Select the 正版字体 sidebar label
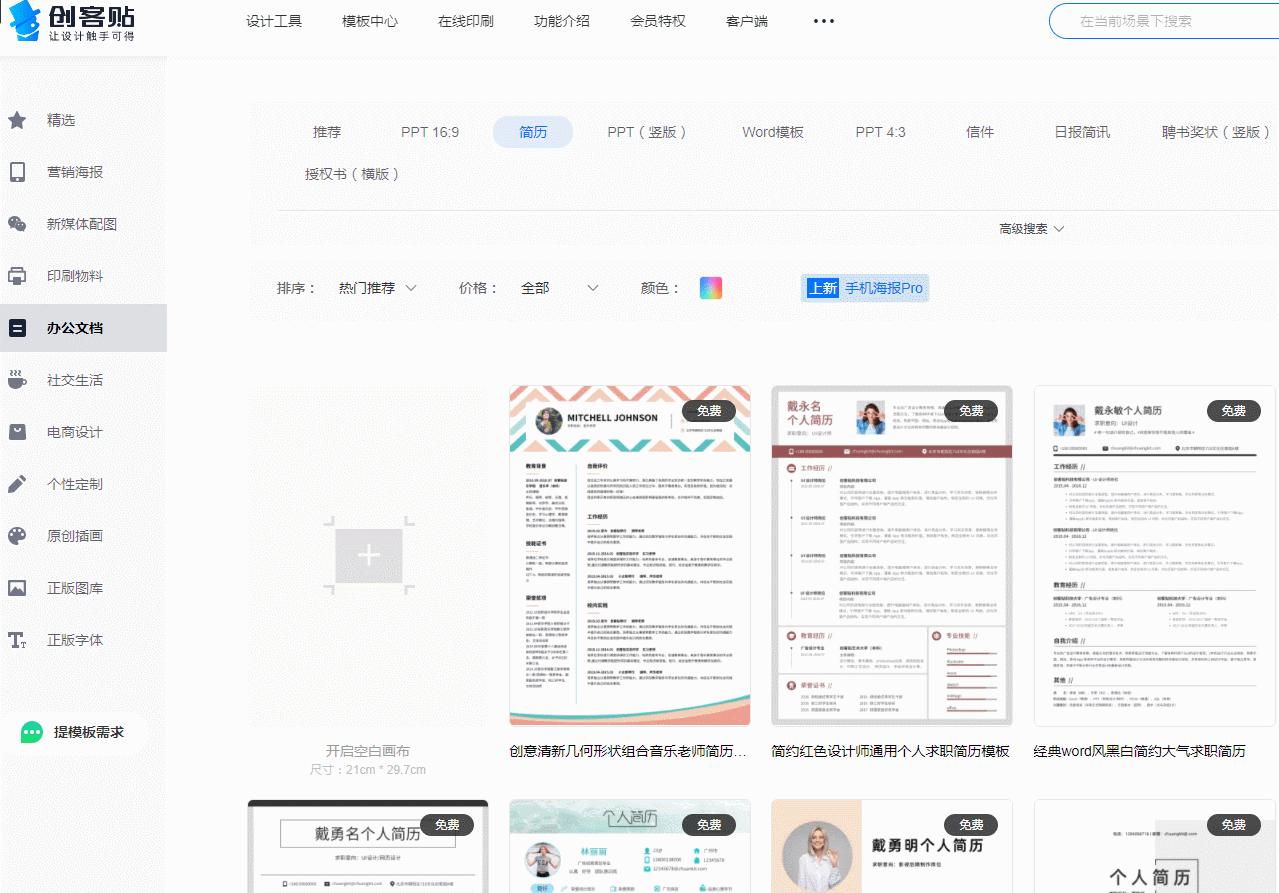Screen dimensions: 1279x893 tap(75, 640)
